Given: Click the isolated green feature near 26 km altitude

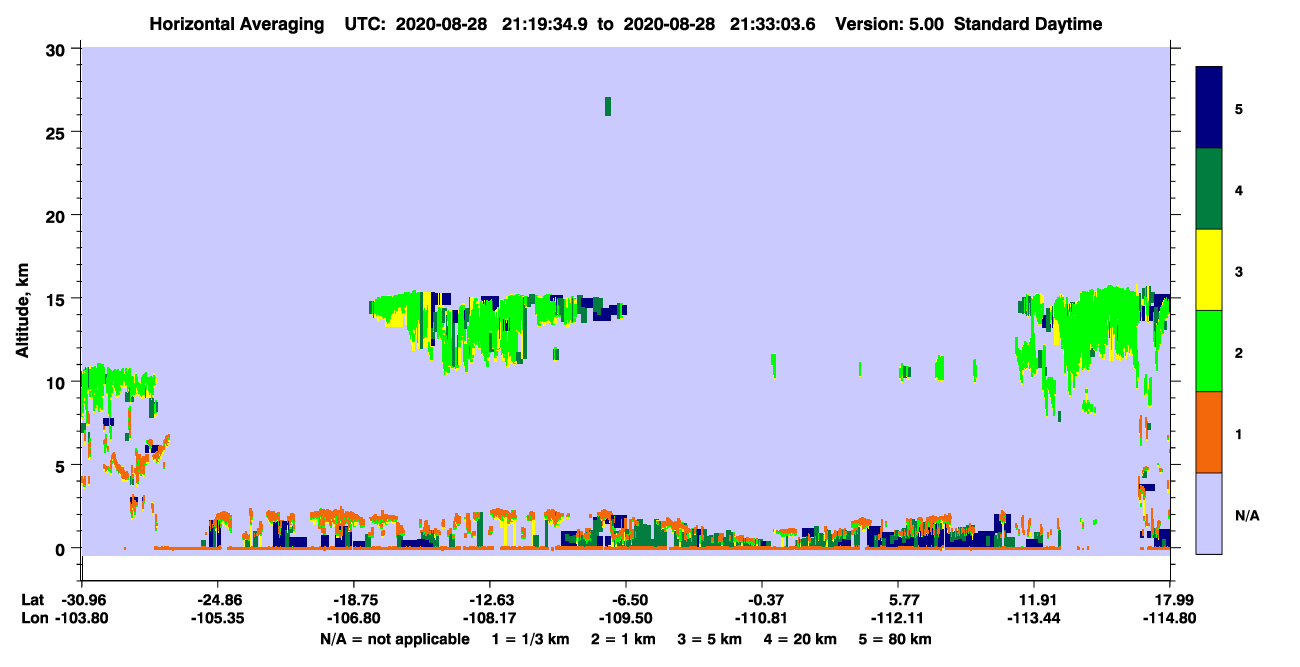Looking at the screenshot, I should pyautogui.click(x=607, y=106).
